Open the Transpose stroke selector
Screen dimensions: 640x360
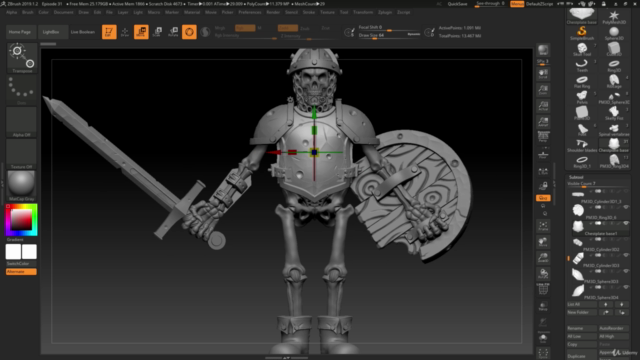[x=22, y=58]
